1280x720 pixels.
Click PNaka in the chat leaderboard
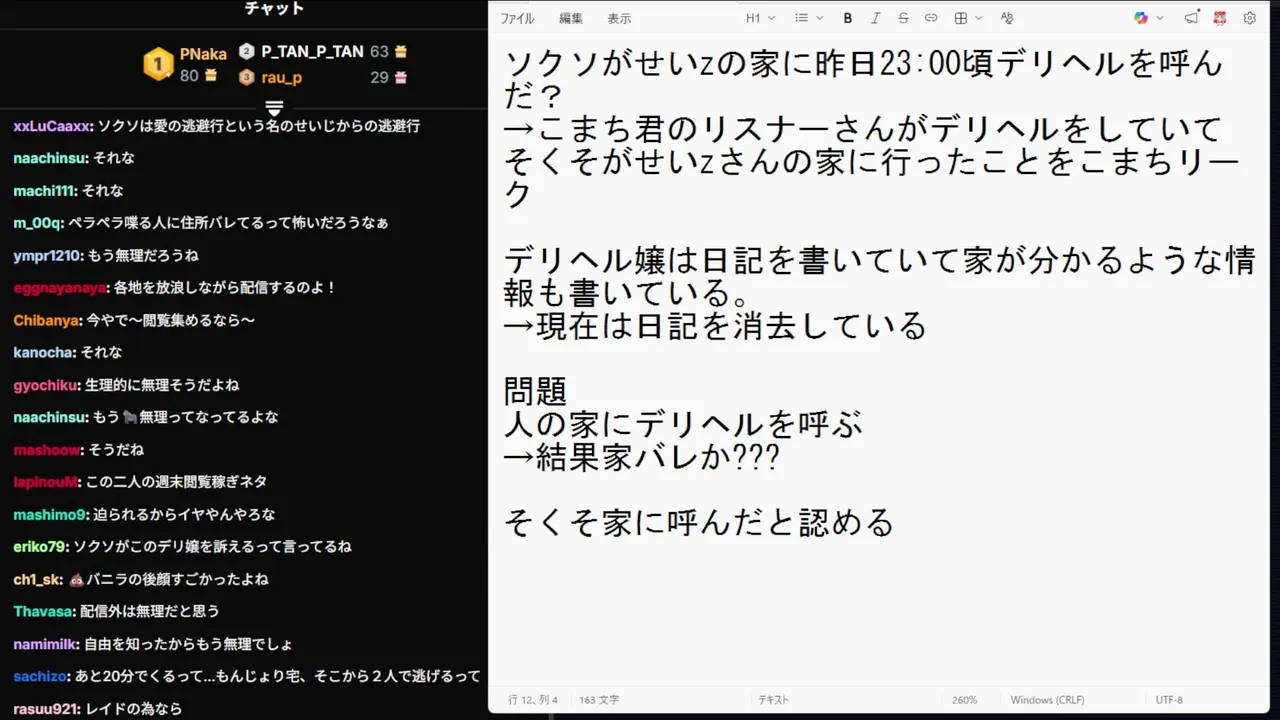203,55
